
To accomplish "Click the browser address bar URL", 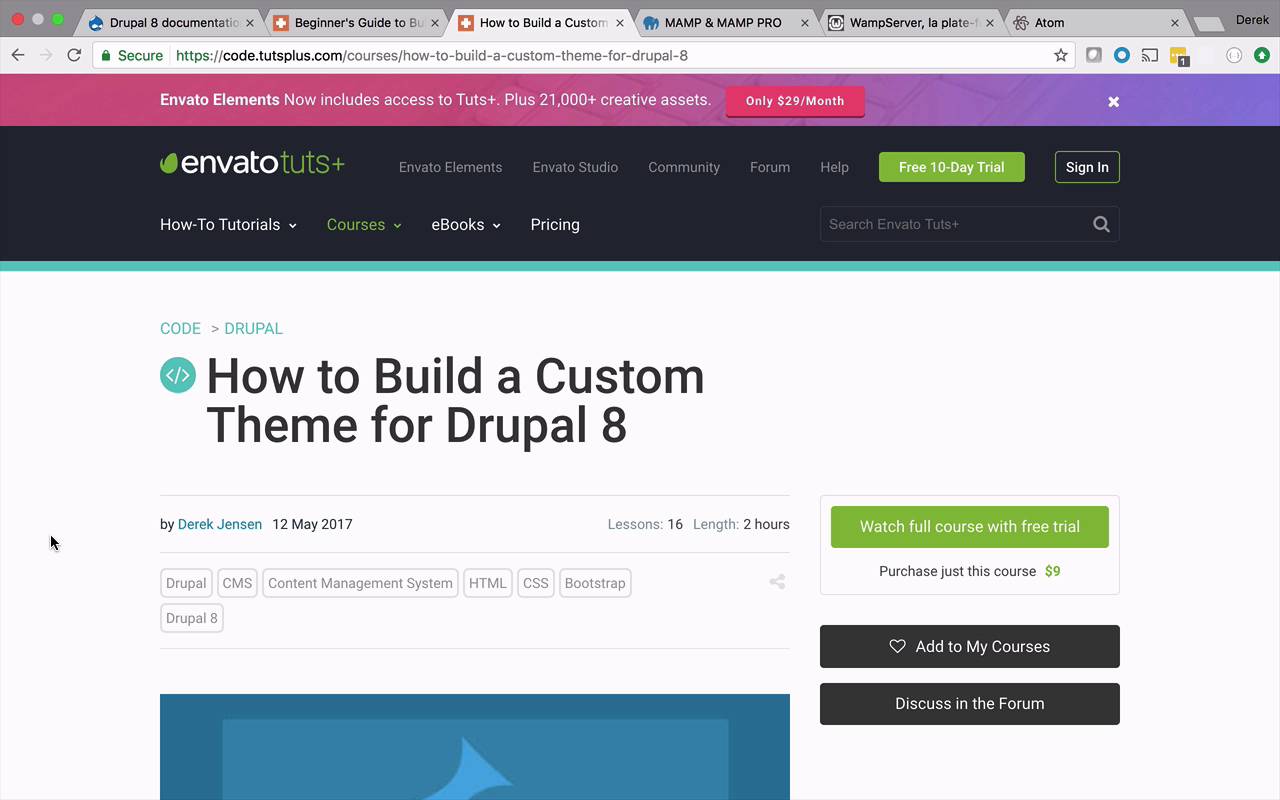I will coord(432,55).
